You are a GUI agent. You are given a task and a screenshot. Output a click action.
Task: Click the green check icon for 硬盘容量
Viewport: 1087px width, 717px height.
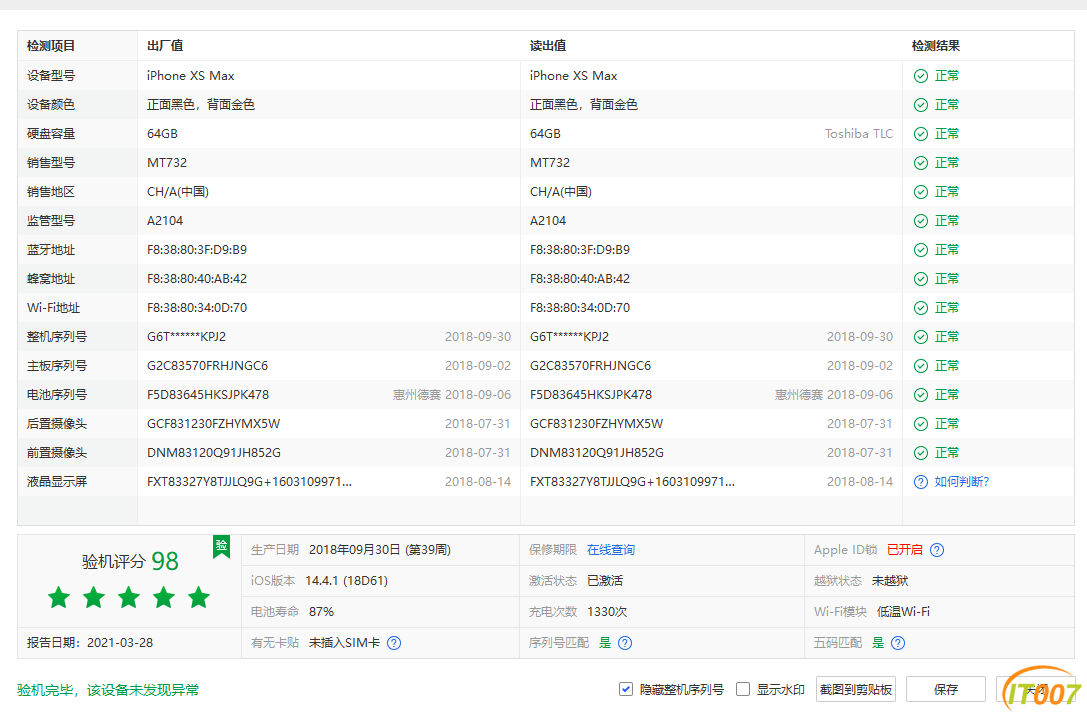click(921, 134)
